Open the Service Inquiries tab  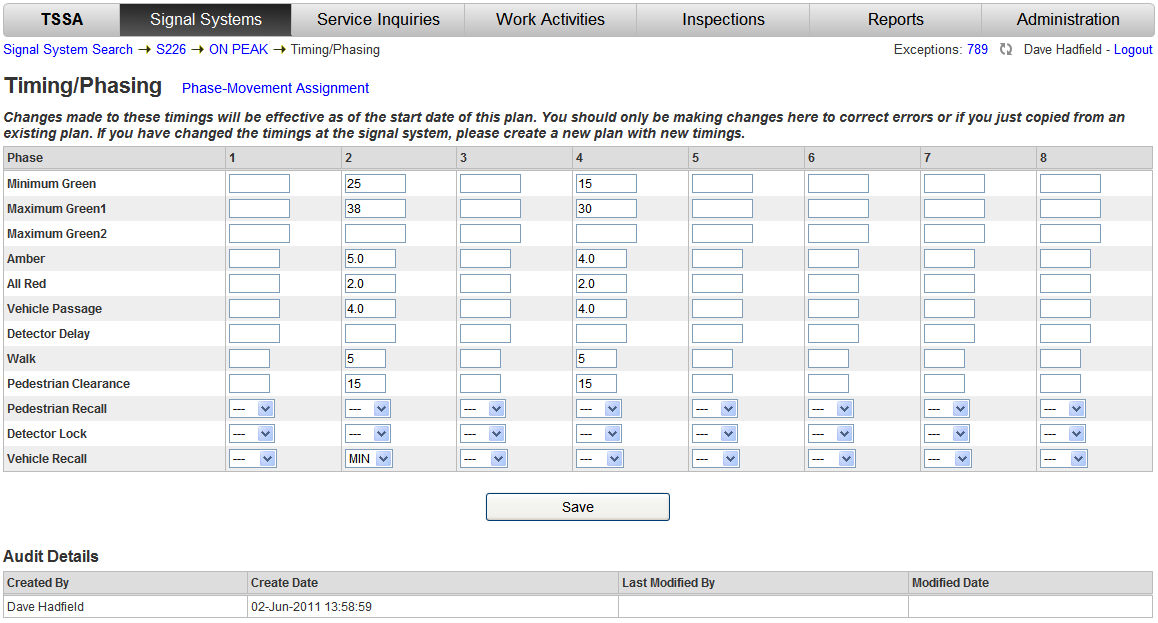click(x=378, y=19)
